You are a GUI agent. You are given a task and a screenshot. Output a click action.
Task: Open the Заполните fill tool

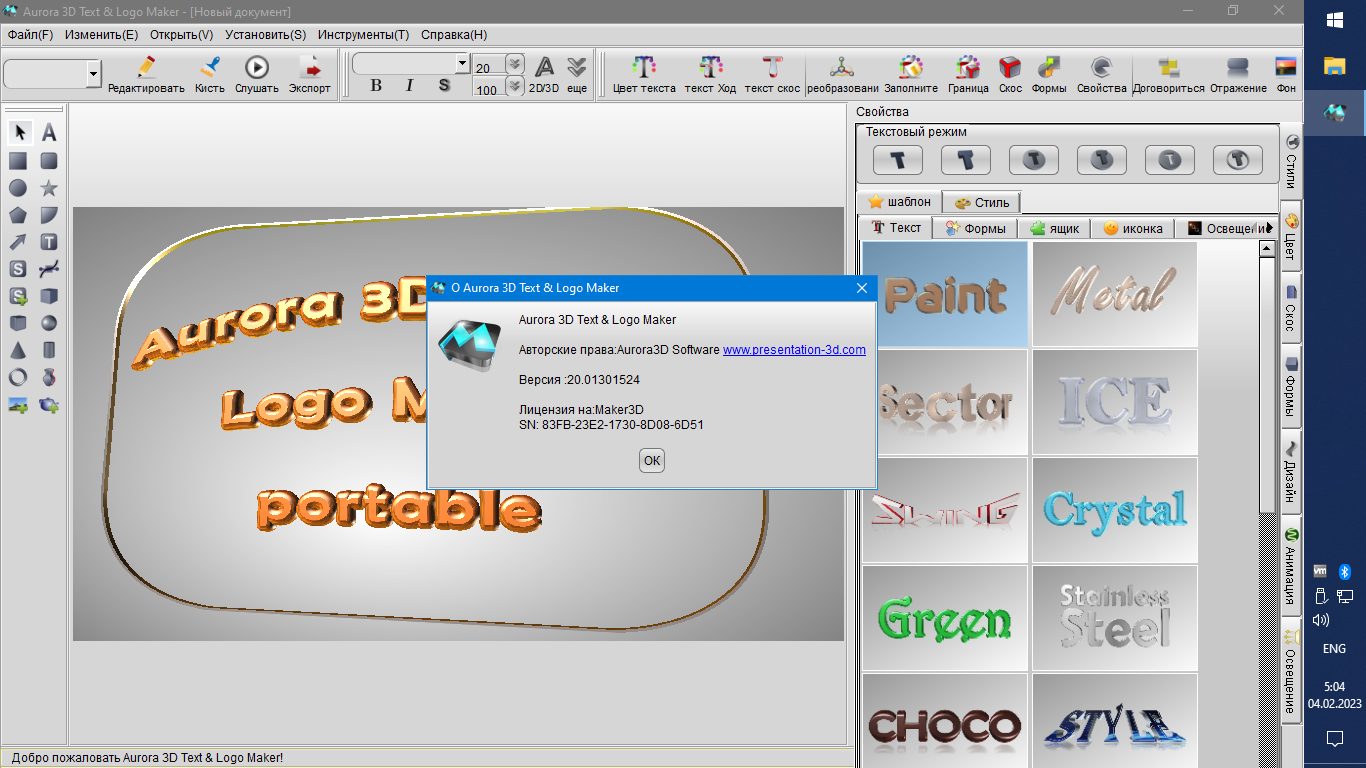(x=910, y=75)
